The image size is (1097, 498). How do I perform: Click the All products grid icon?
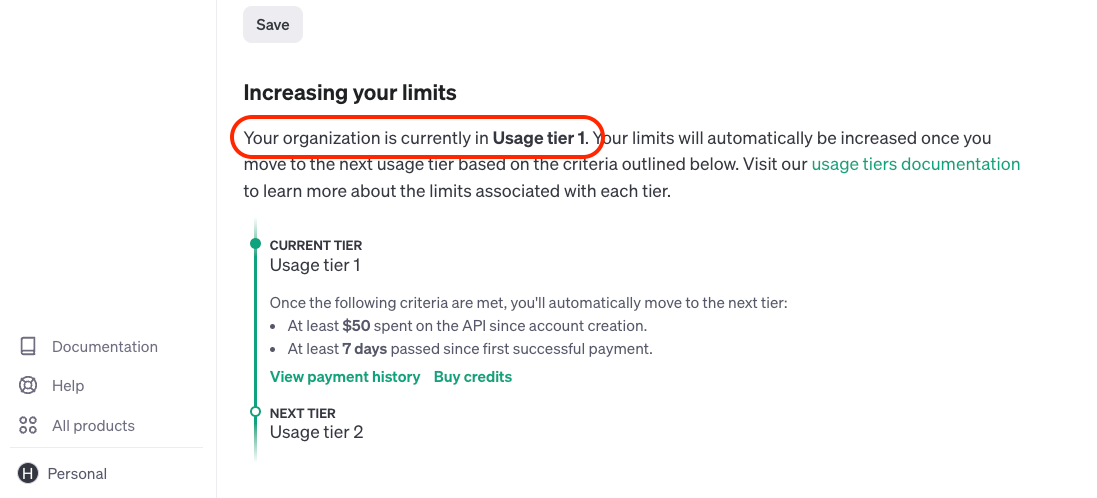pyautogui.click(x=28, y=426)
